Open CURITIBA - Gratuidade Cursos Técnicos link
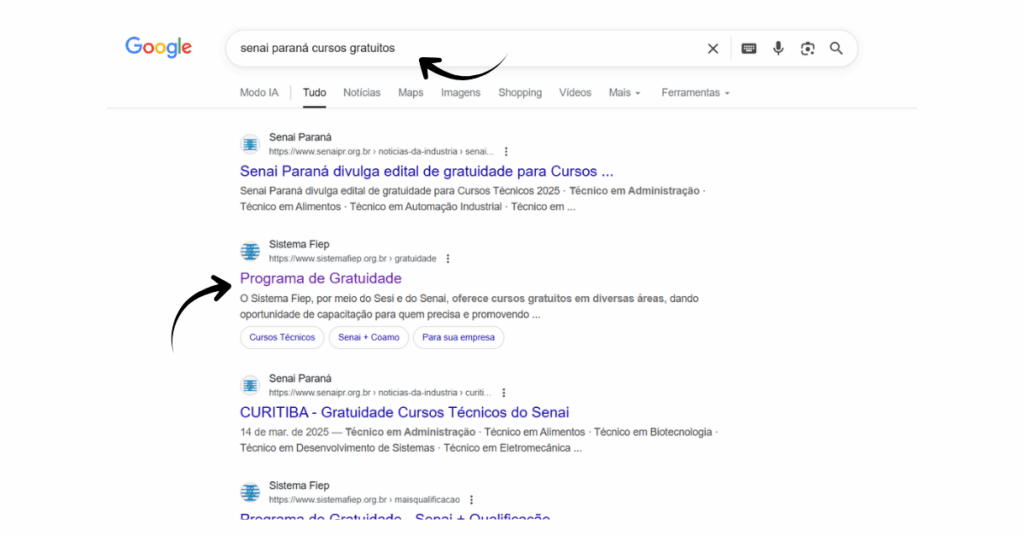This screenshot has height=536, width=1024. (x=404, y=412)
